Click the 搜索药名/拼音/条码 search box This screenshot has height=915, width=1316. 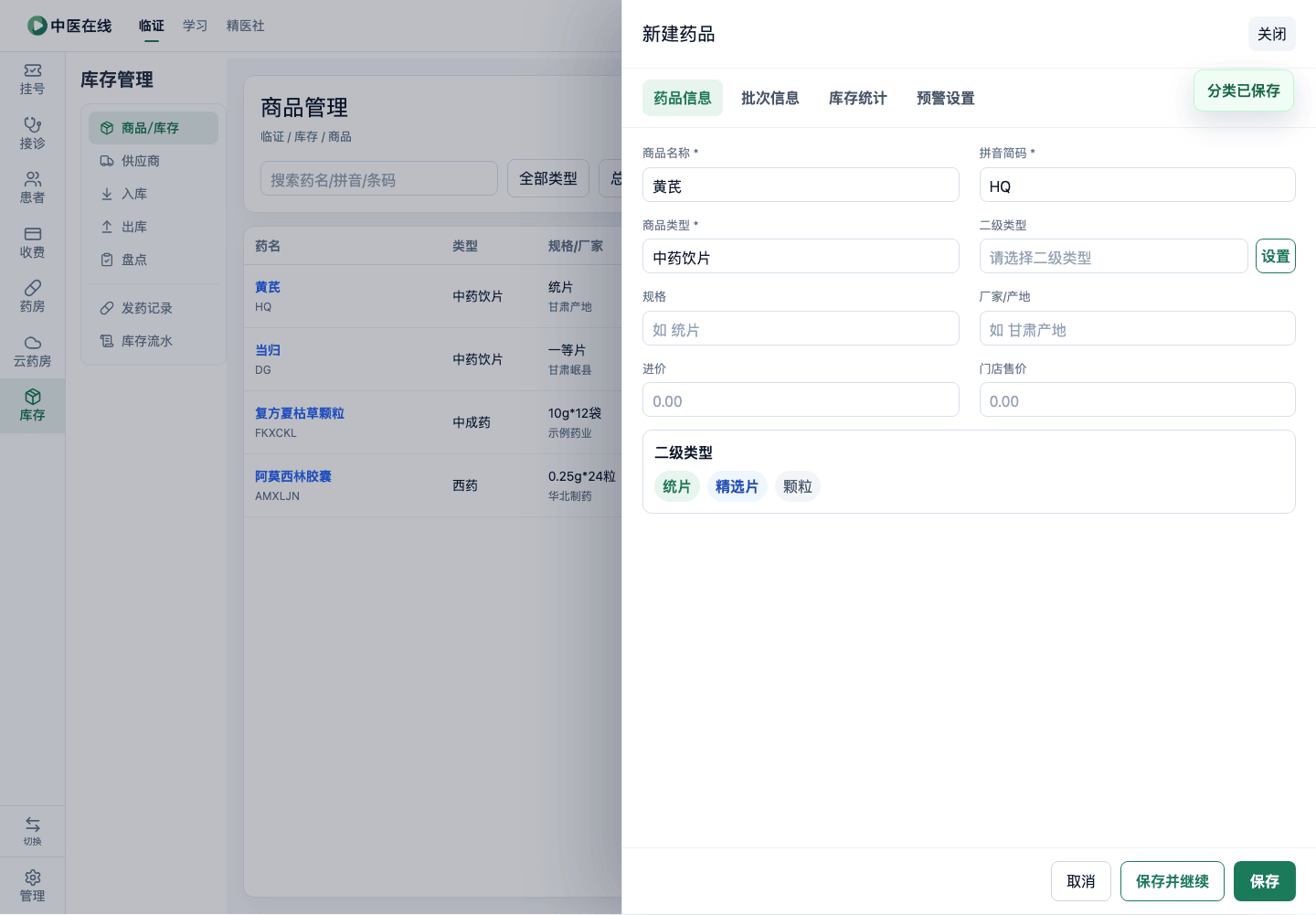tap(379, 179)
